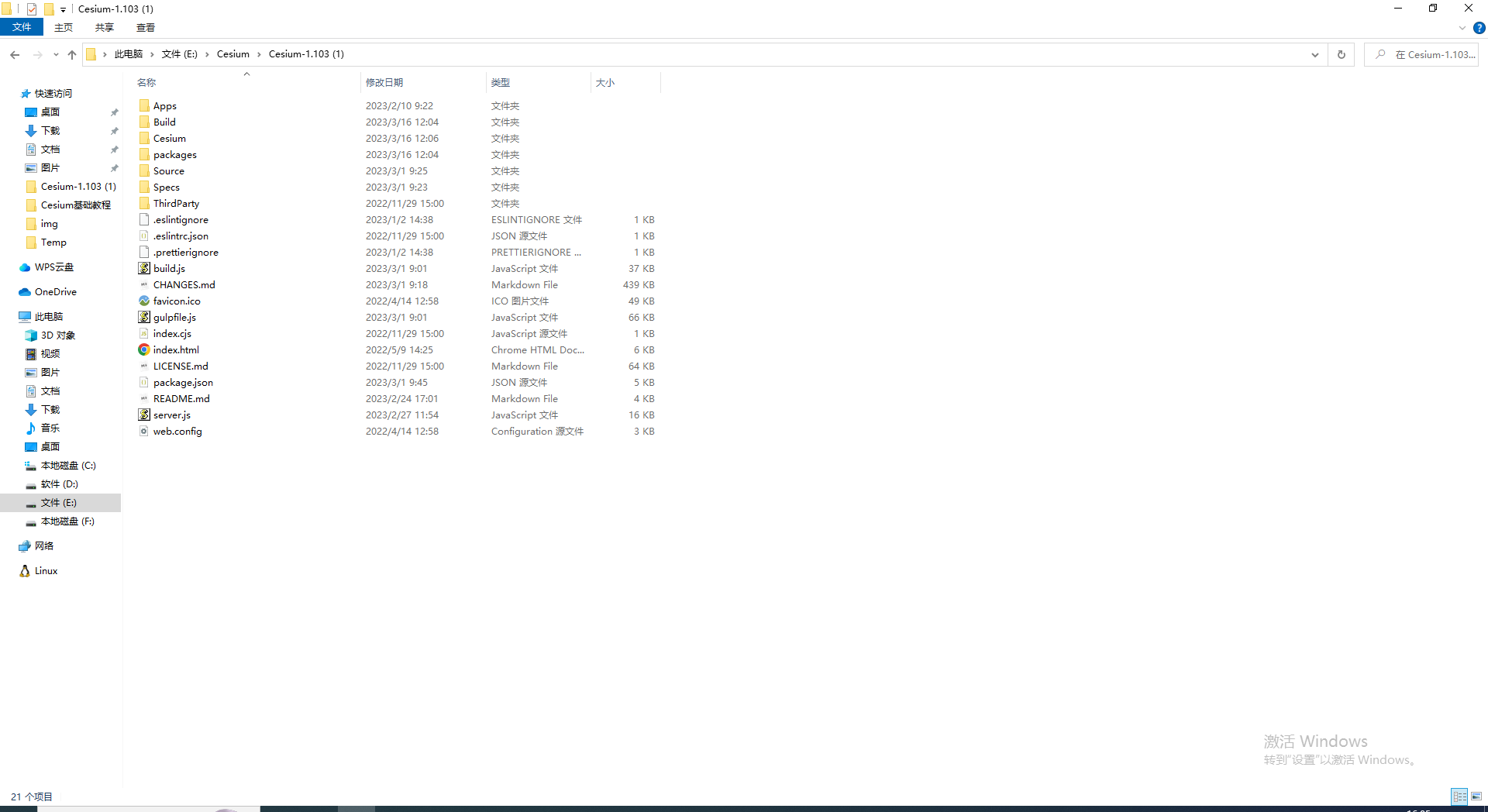Screen dimensions: 1488x812
Task: Go up one folder level
Action: click(72, 55)
